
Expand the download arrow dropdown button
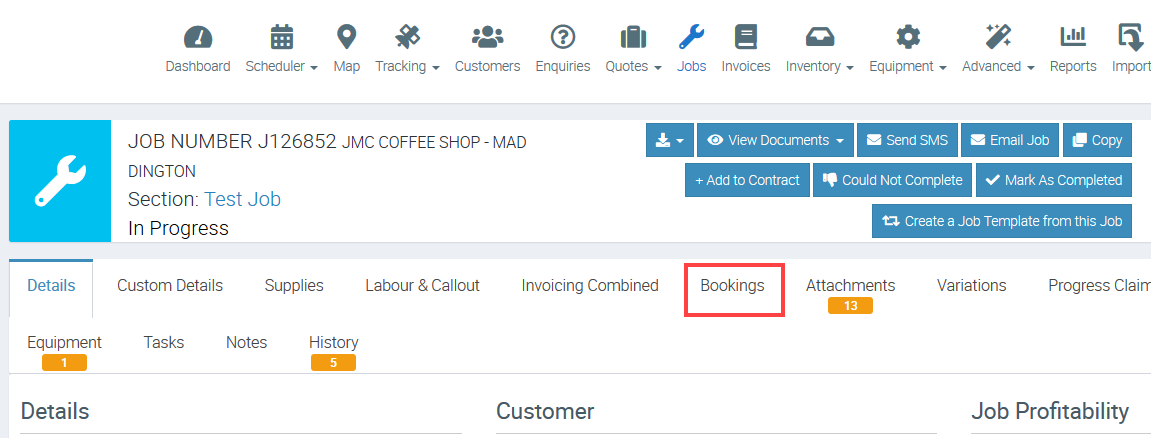point(670,140)
